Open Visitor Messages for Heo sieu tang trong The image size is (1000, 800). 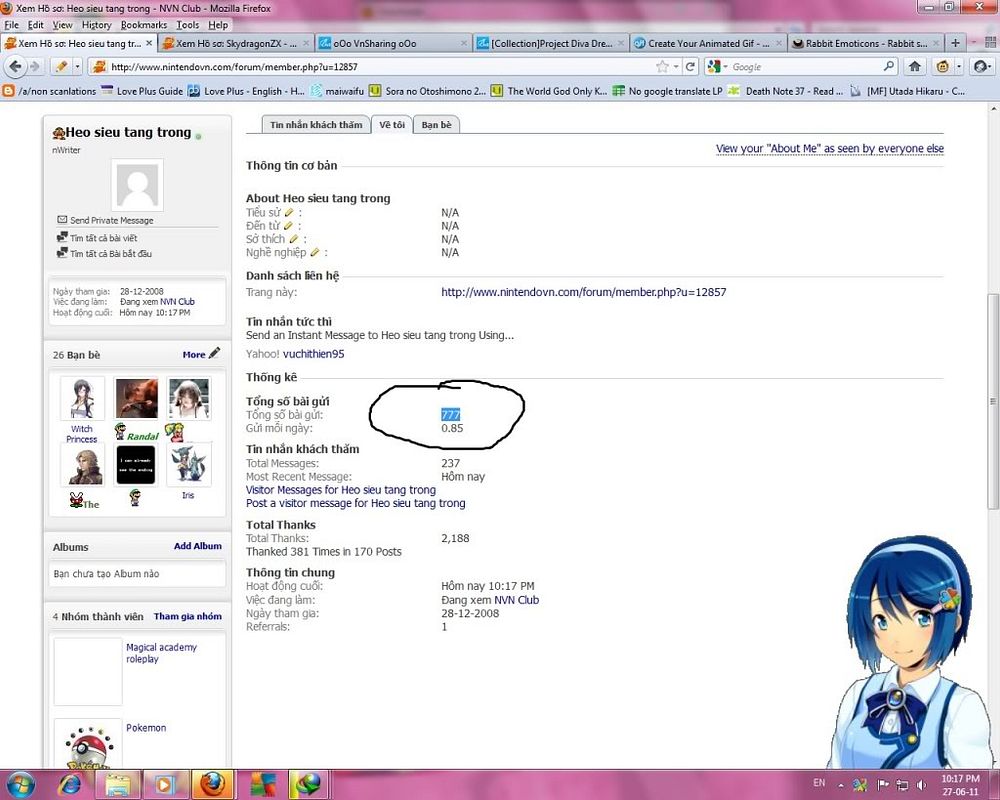point(341,490)
